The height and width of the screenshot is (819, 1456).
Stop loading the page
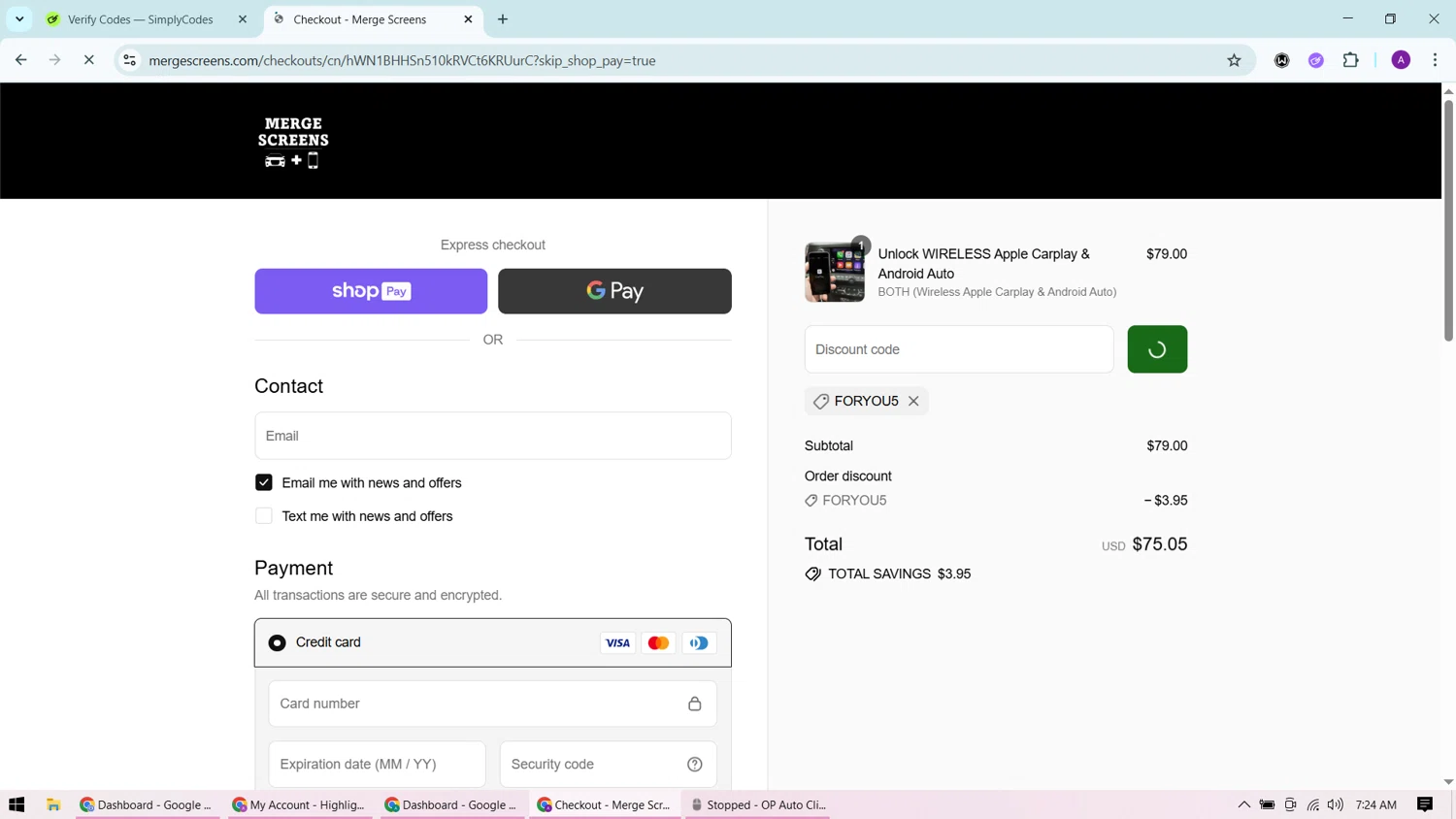pos(88,60)
